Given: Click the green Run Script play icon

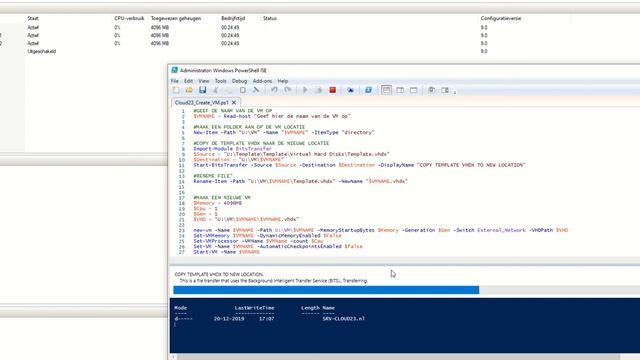Looking at the screenshot, I should point(305,90).
